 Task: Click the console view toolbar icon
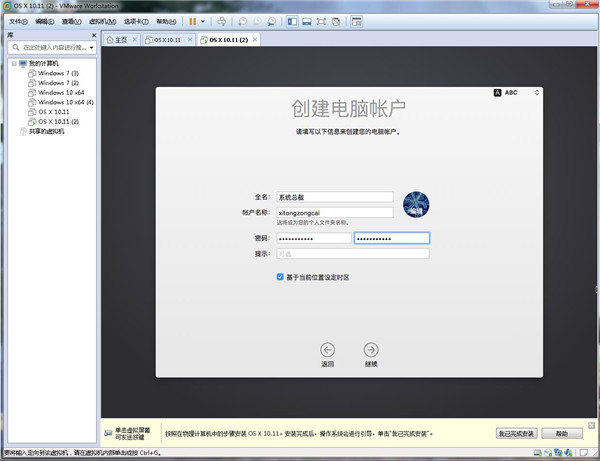(x=357, y=22)
